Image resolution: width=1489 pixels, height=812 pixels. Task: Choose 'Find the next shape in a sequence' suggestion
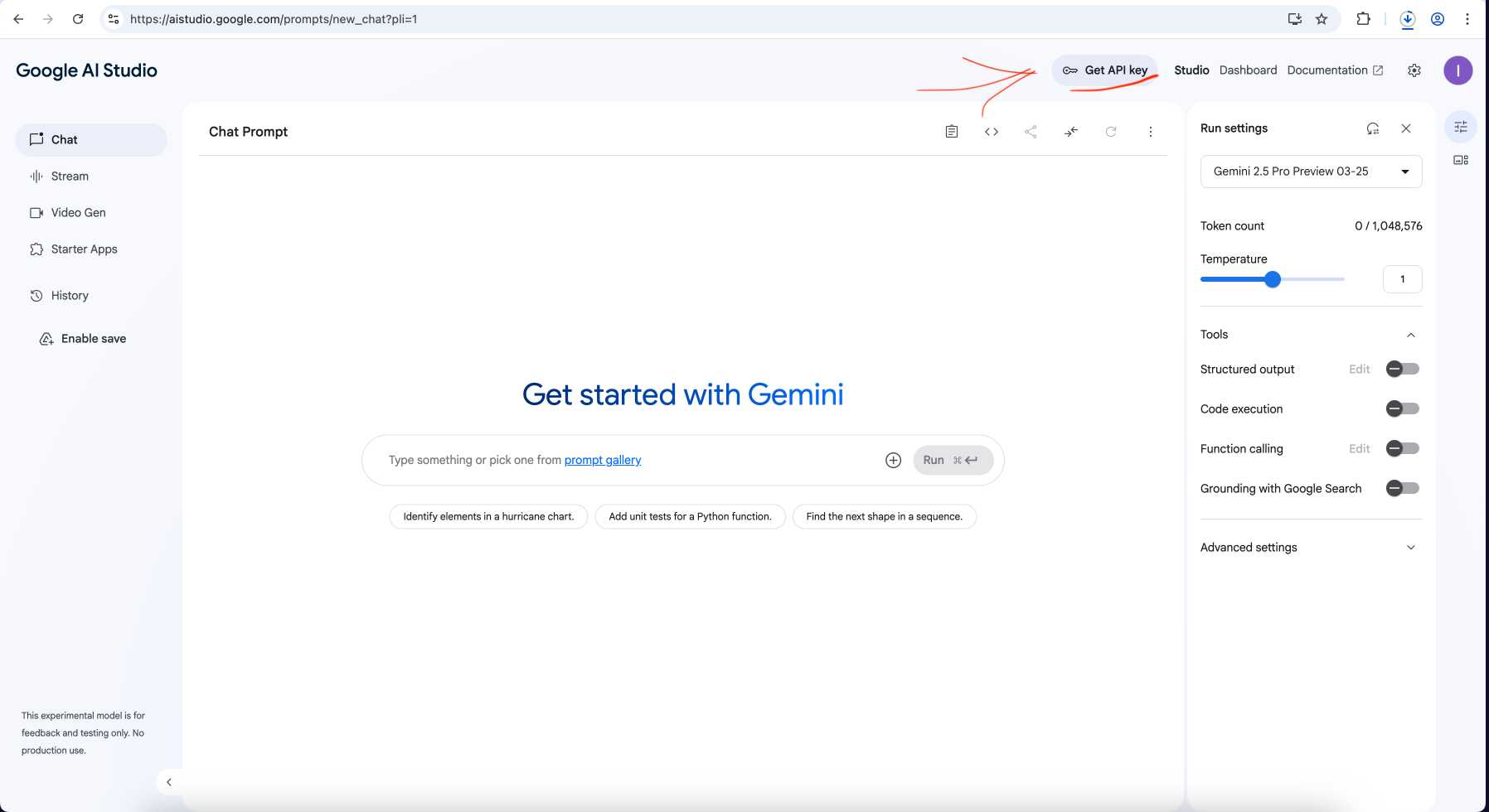pos(885,517)
